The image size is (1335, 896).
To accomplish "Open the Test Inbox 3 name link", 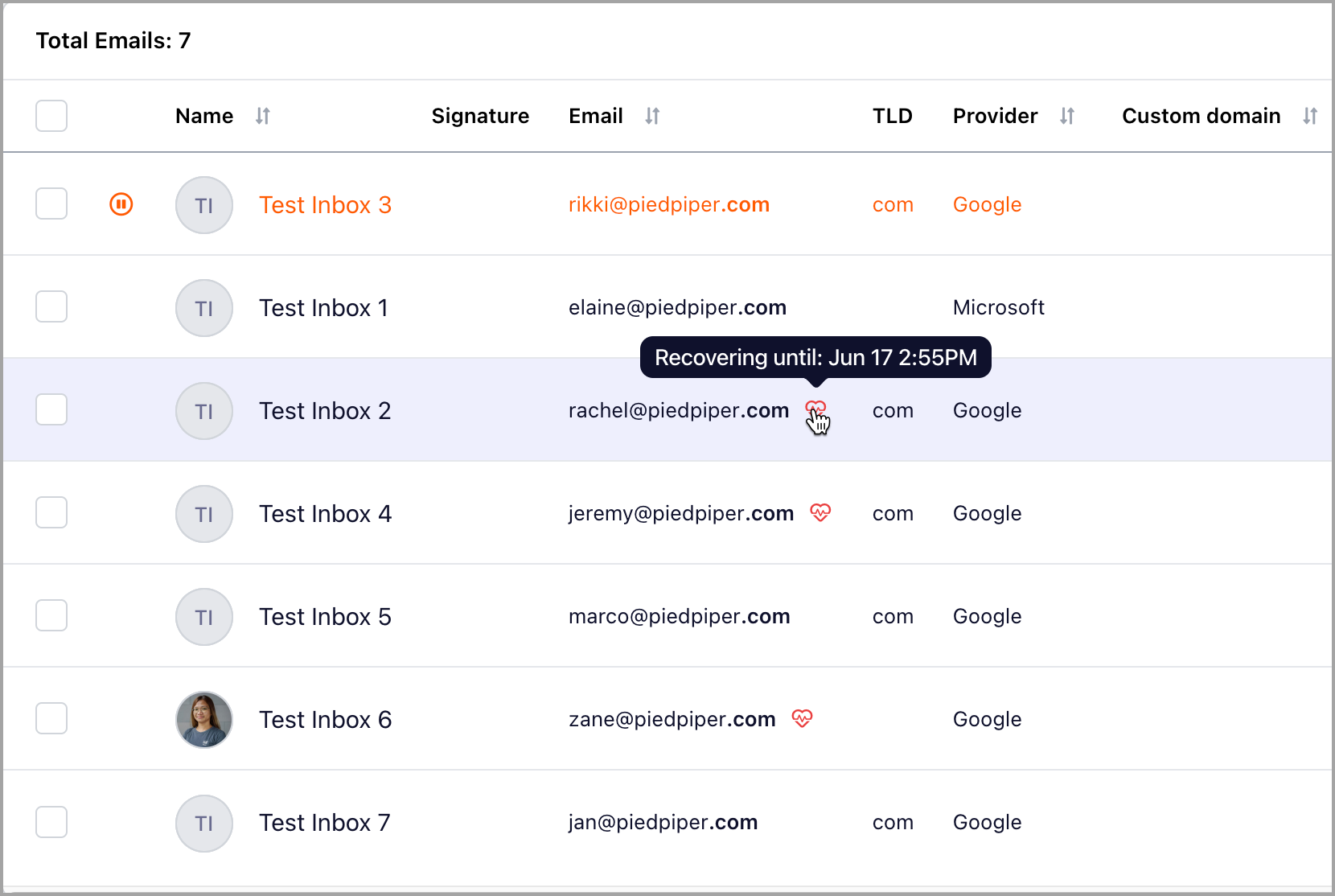I will click(325, 205).
